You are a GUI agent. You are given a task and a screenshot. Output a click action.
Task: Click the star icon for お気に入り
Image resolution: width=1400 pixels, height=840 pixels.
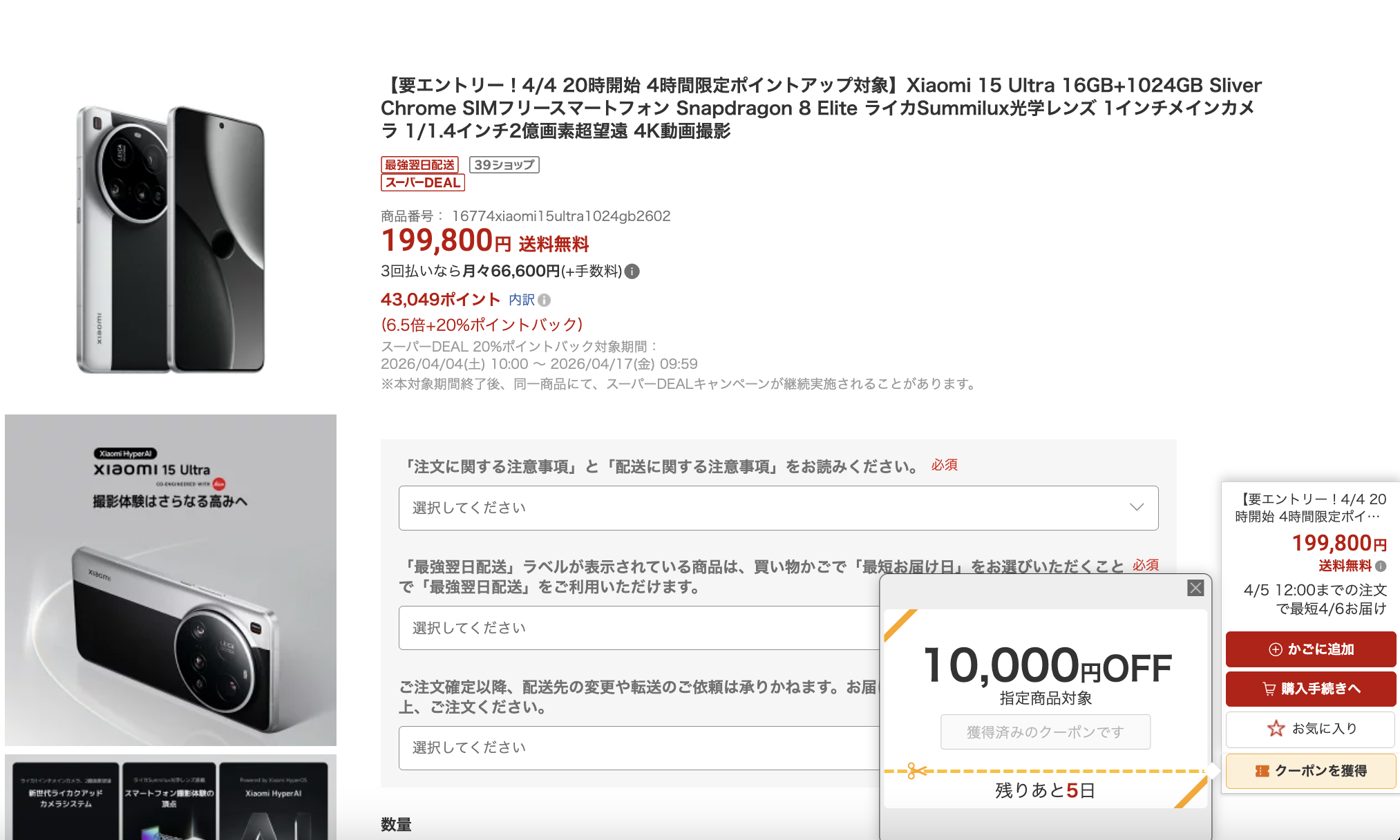click(1276, 728)
